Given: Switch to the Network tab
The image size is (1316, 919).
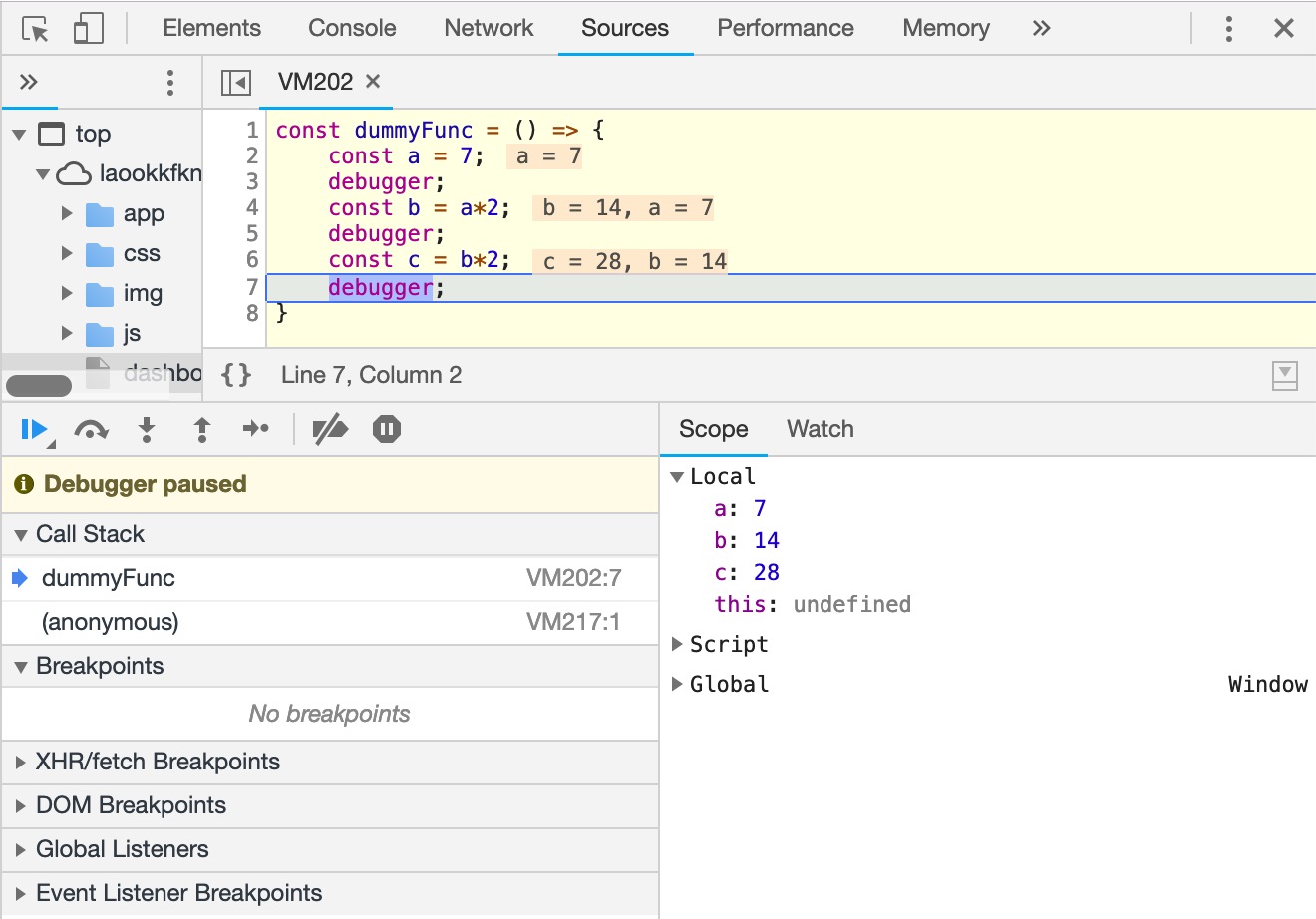Looking at the screenshot, I should [x=489, y=28].
